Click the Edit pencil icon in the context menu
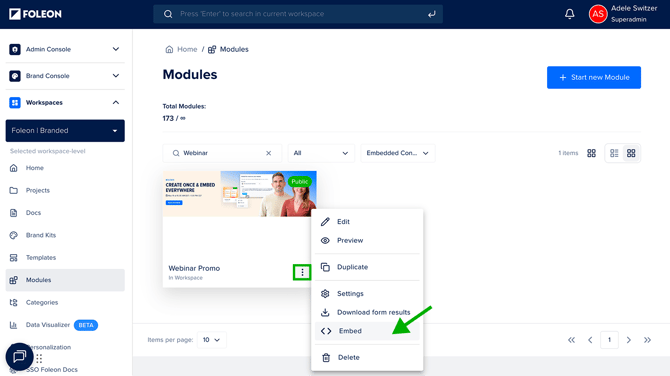 tap(325, 221)
